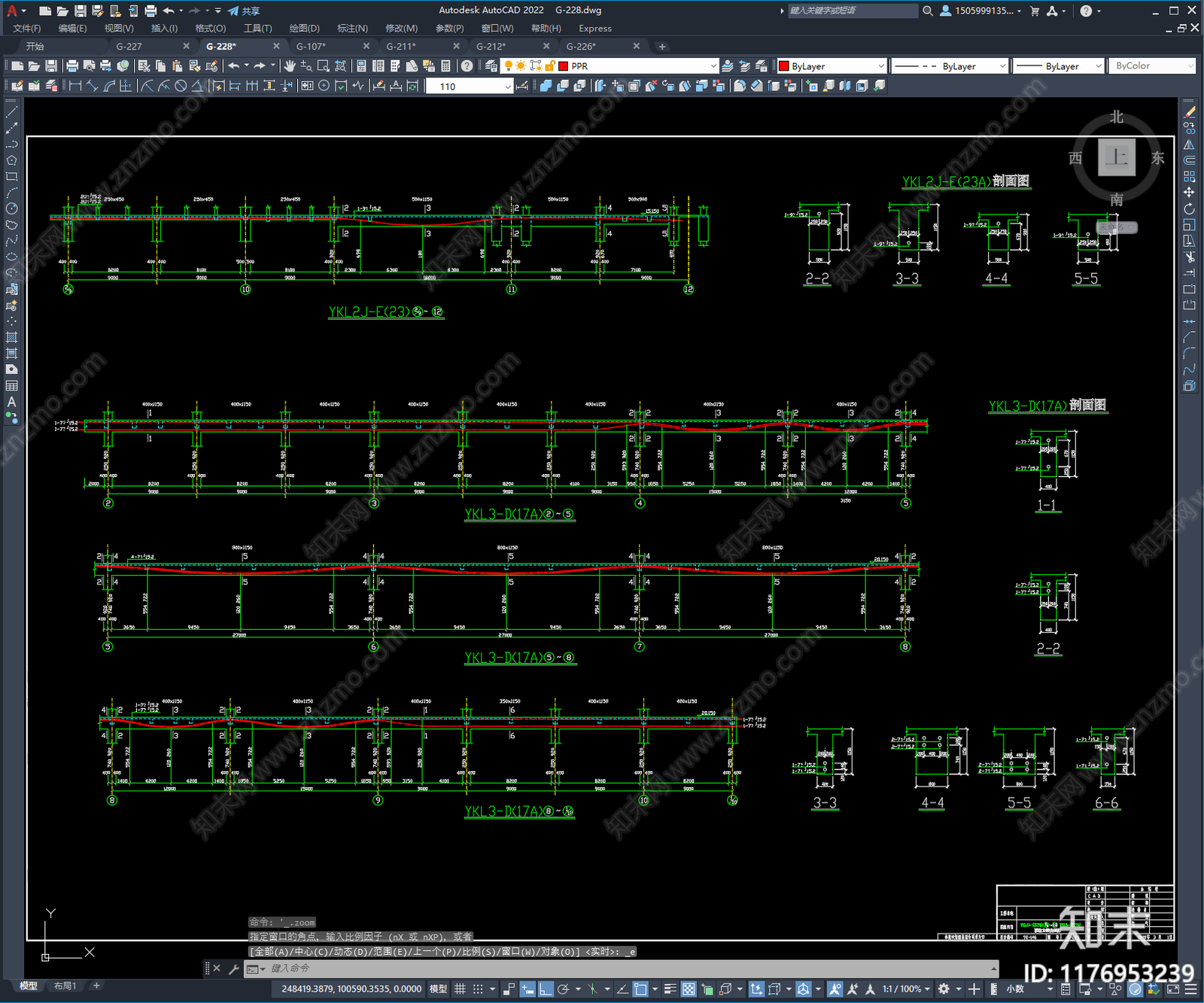Click the Plot printer icon

72,66
